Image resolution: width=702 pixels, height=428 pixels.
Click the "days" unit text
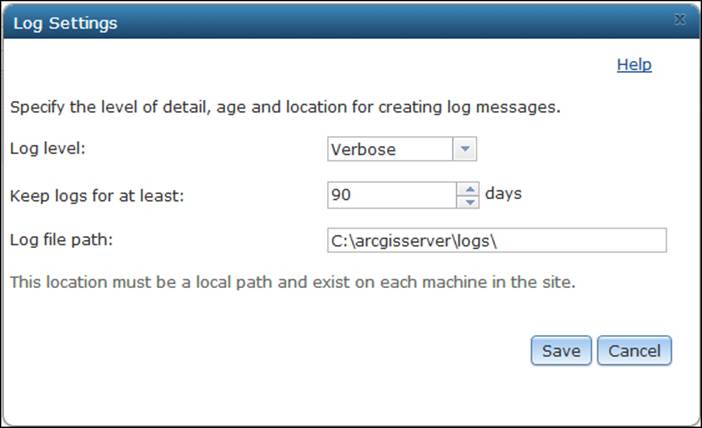point(503,193)
